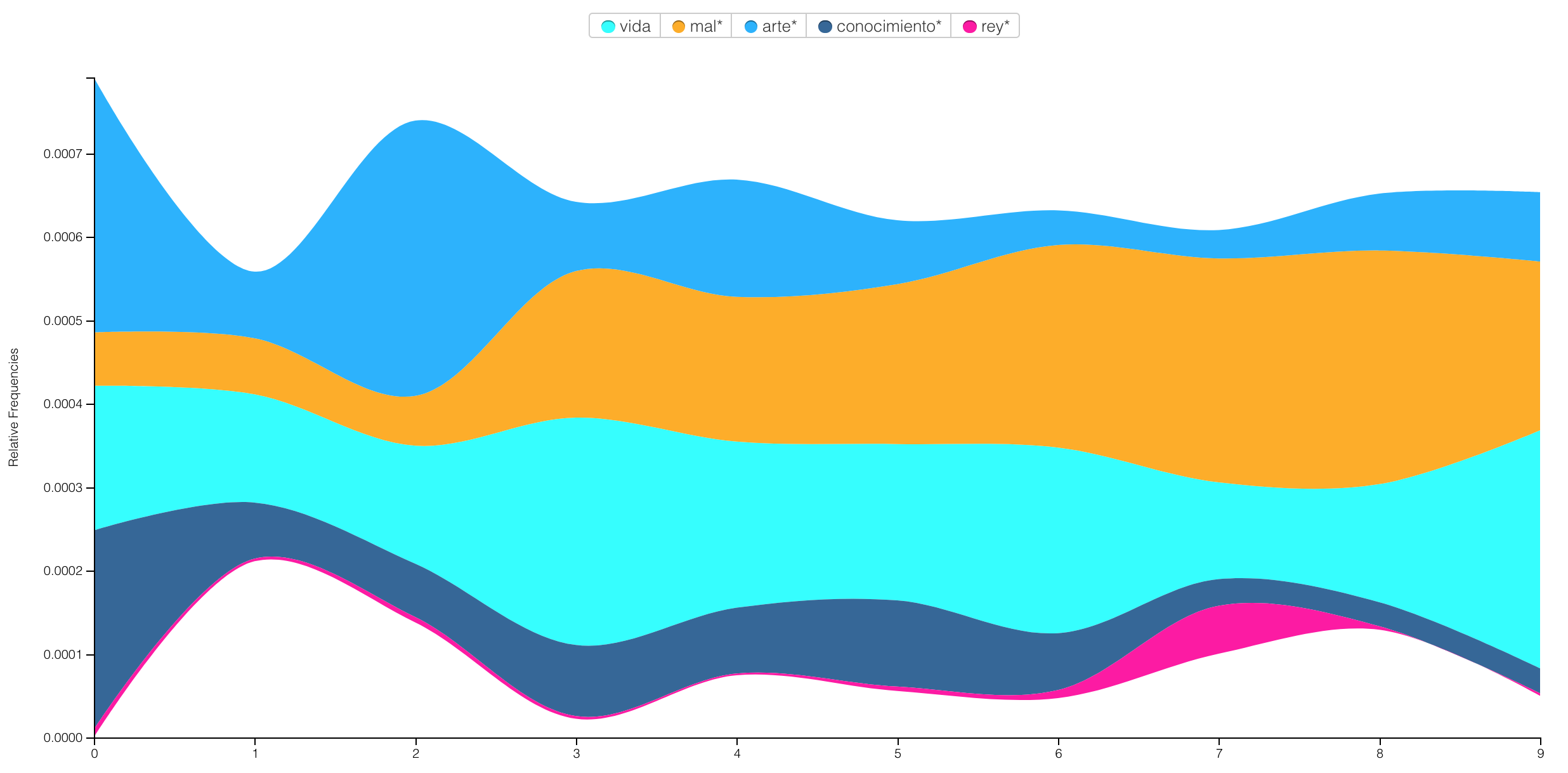Click the x-axis tick labeled 5
The height and width of the screenshot is (773, 1568).
point(898,754)
